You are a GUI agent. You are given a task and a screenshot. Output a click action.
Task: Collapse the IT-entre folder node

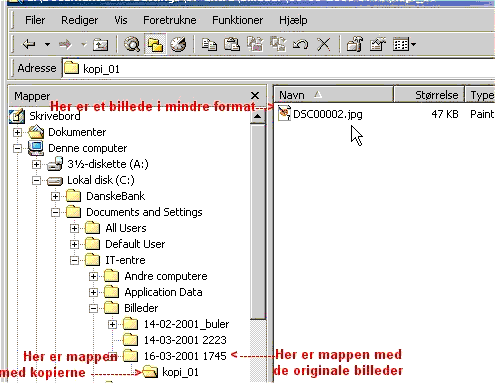[x=74, y=260]
